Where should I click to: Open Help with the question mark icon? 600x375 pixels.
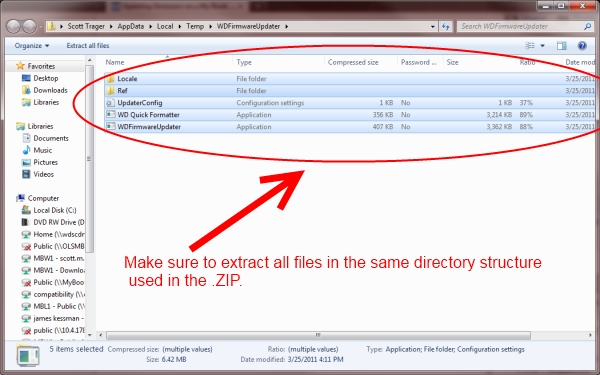(x=582, y=46)
